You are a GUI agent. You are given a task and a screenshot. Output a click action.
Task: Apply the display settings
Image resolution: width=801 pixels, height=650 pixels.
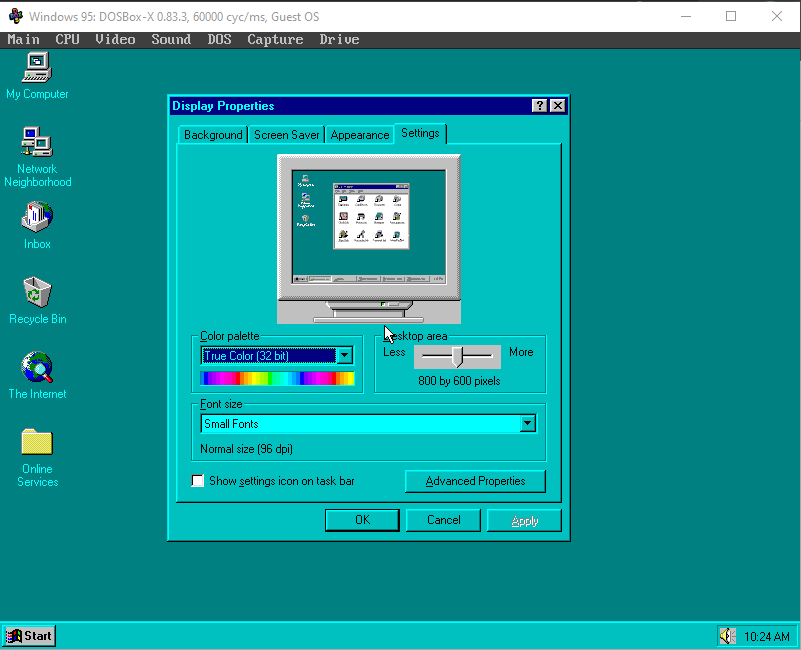[524, 519]
